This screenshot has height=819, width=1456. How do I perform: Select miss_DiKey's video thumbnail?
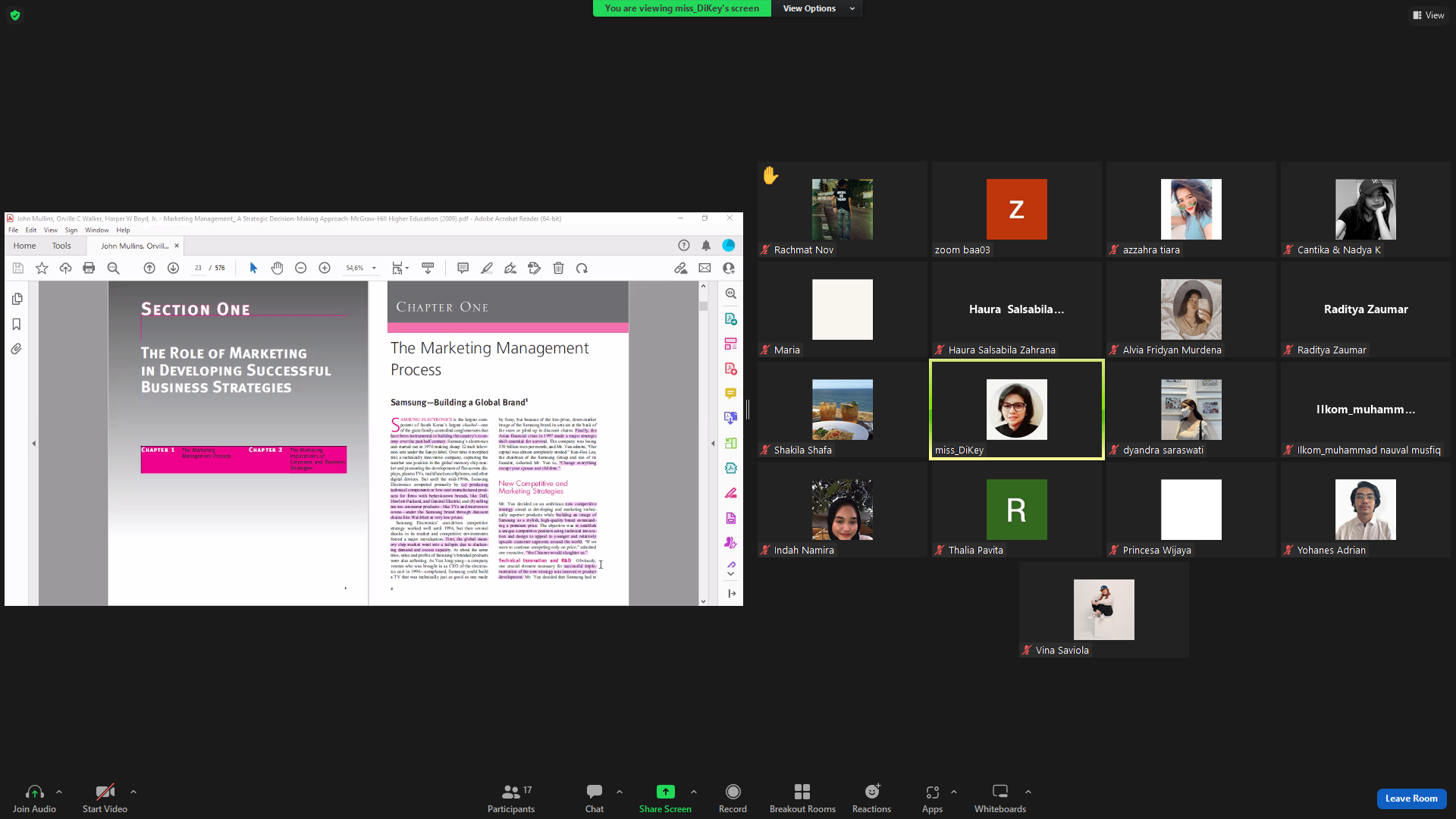(1017, 409)
